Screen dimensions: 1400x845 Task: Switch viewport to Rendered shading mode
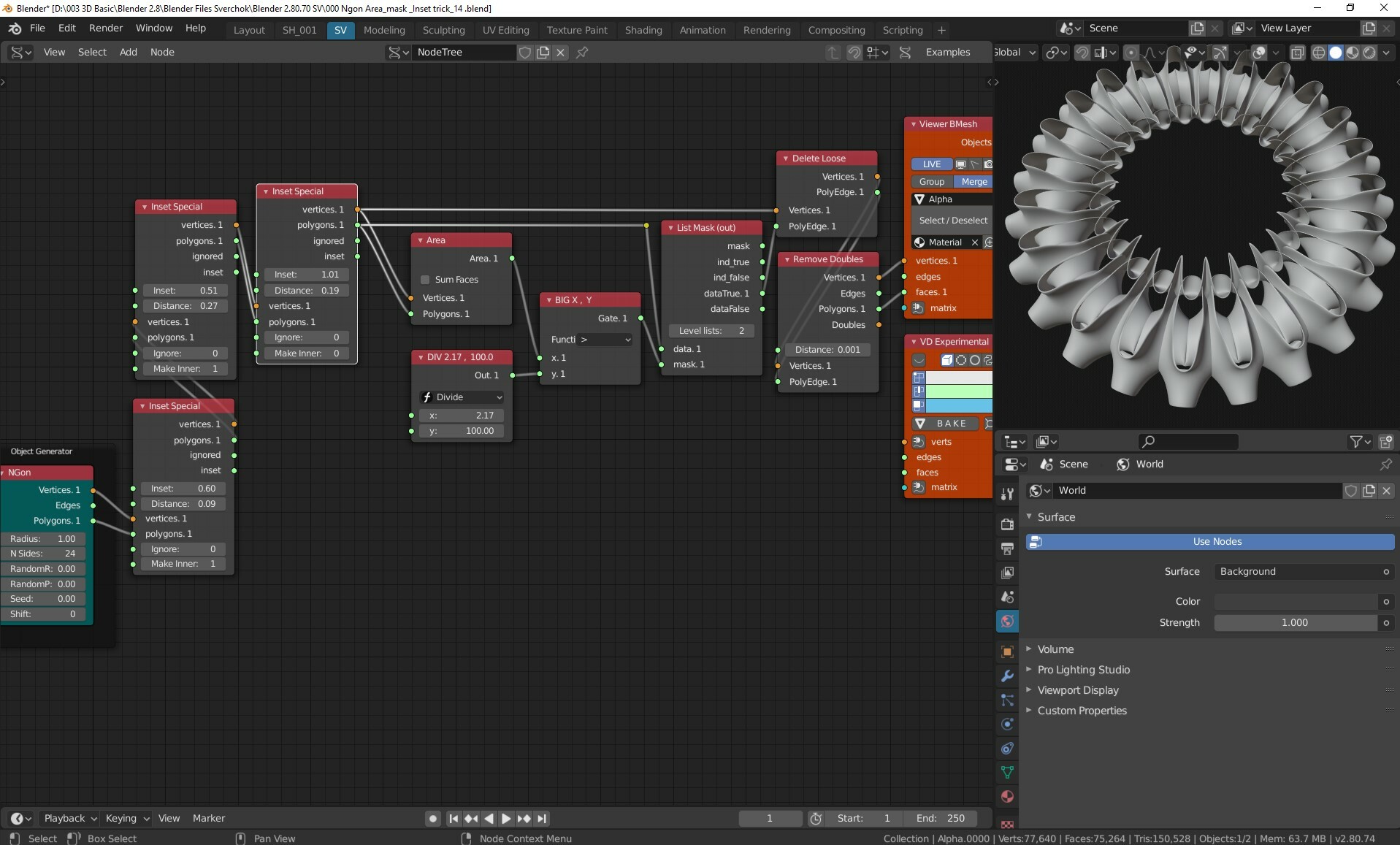pos(1369,52)
